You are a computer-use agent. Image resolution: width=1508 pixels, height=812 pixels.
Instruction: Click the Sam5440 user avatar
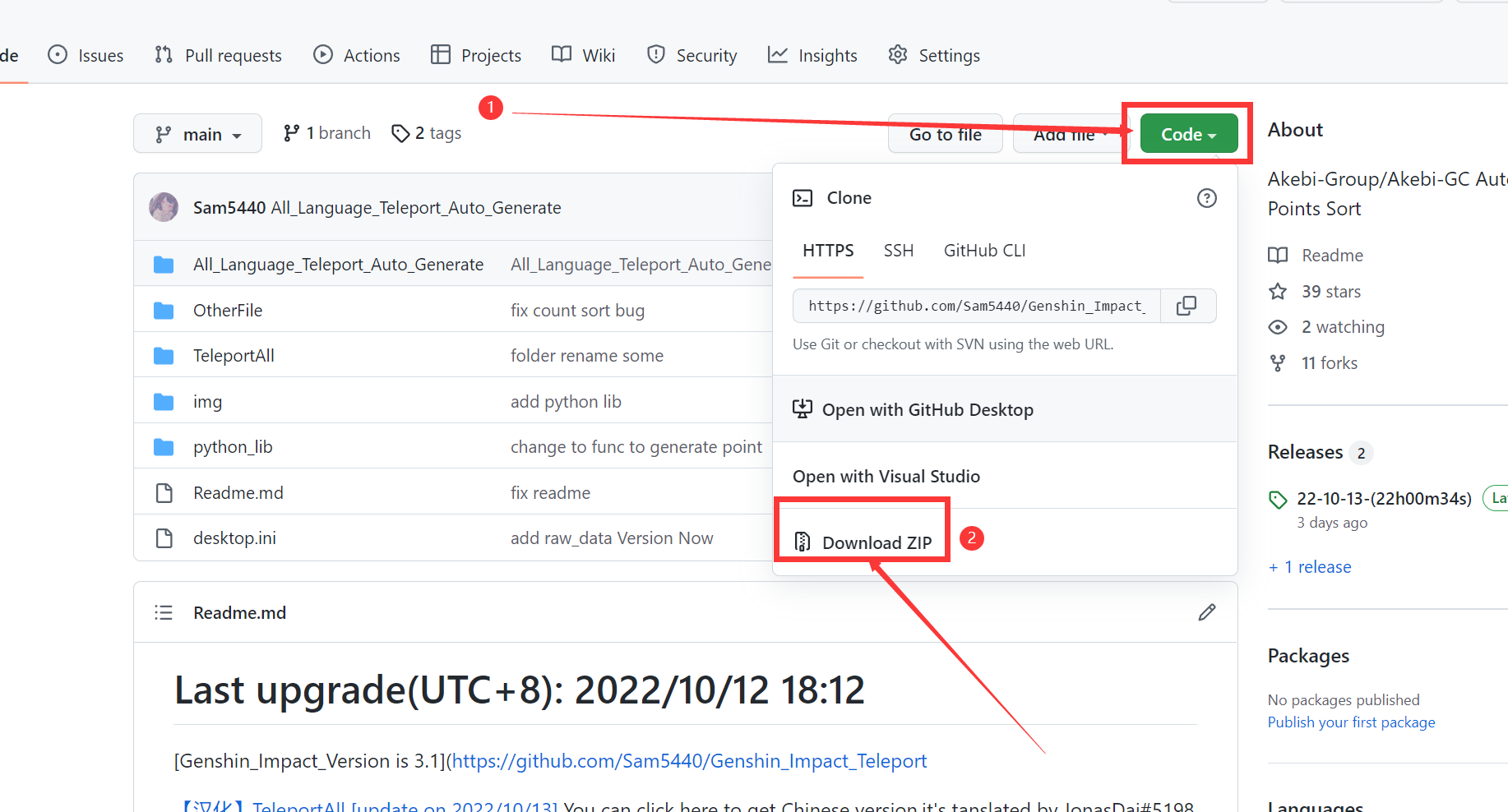tap(164, 207)
